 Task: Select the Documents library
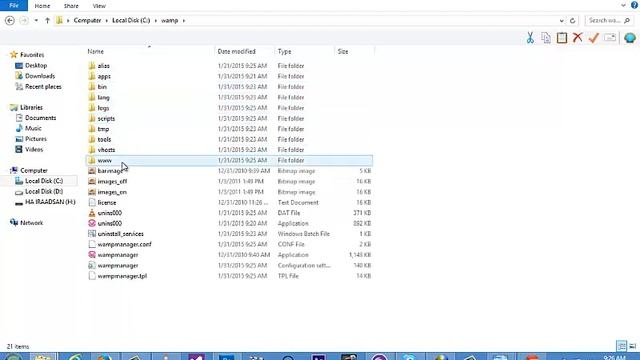(40, 118)
